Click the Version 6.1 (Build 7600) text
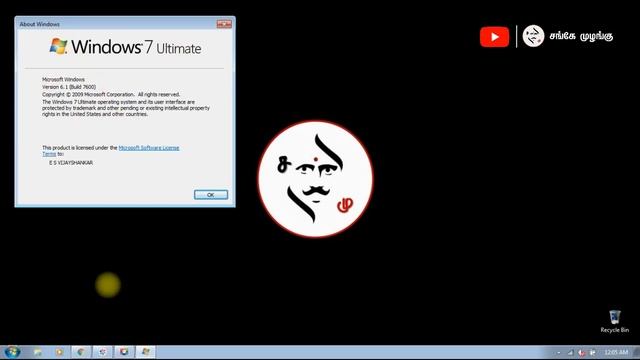This screenshot has width=640, height=360. [x=69, y=87]
